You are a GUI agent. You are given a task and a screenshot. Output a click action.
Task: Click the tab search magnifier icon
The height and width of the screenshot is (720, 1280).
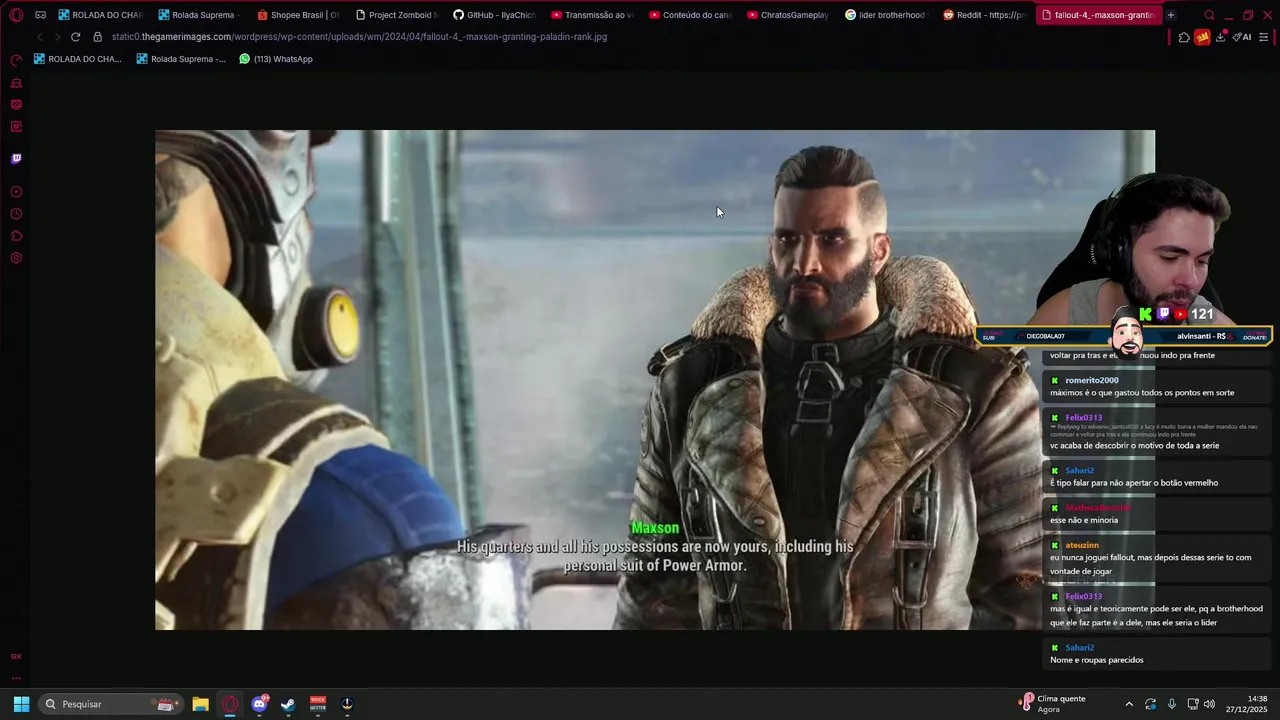1209,15
